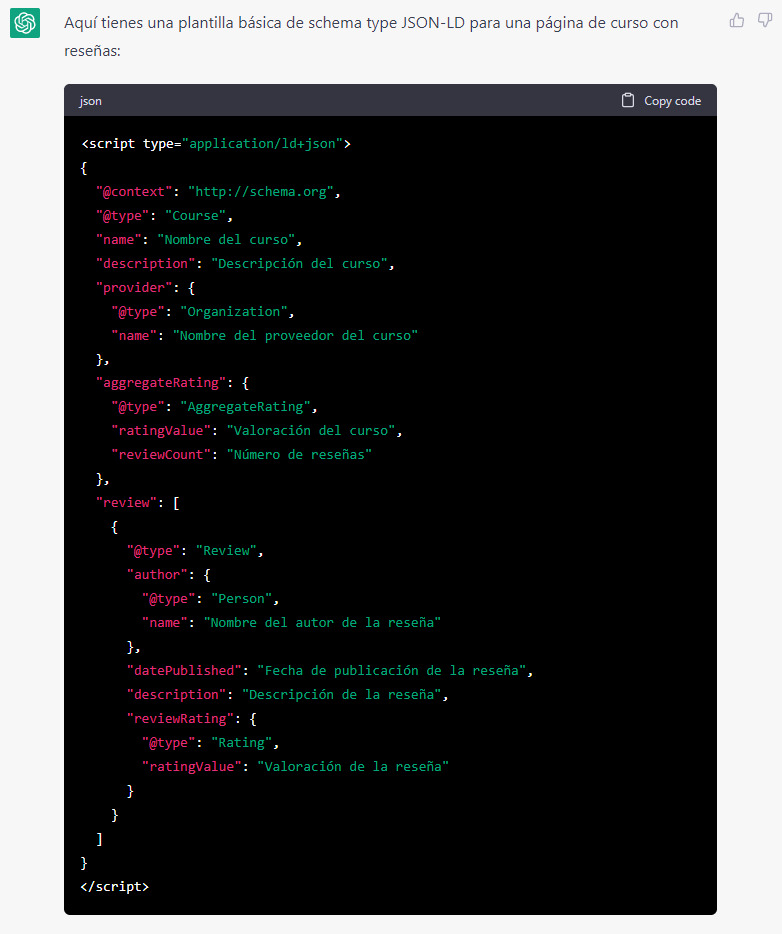Click the "author" key

[x=157, y=574]
